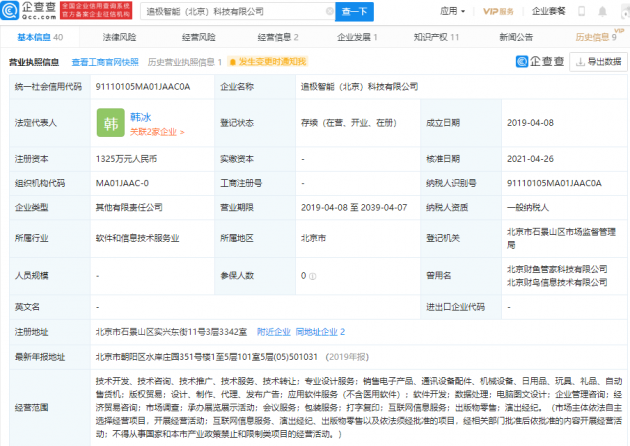Open VIP服务 link

pos(498,11)
